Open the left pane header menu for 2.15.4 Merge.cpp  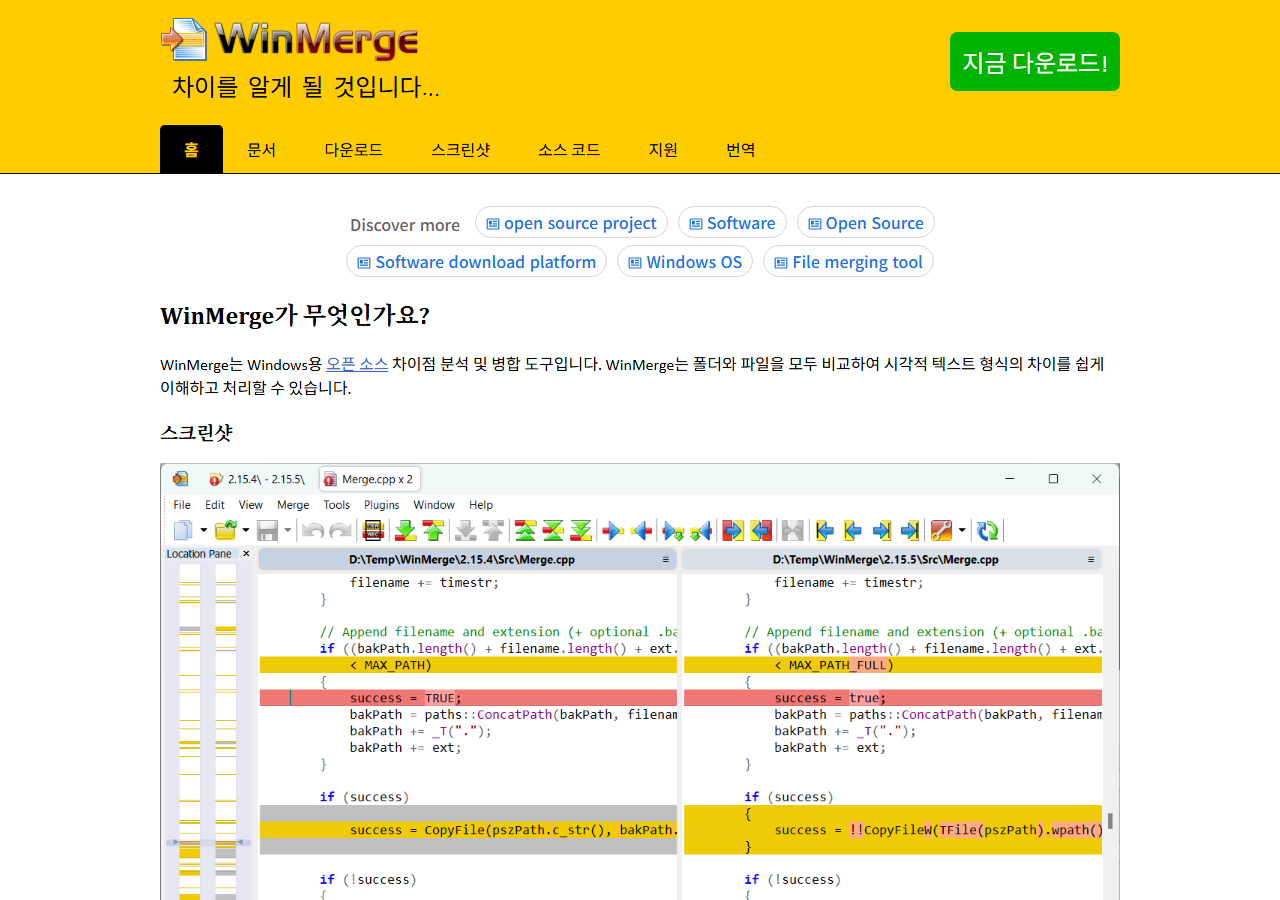click(666, 560)
